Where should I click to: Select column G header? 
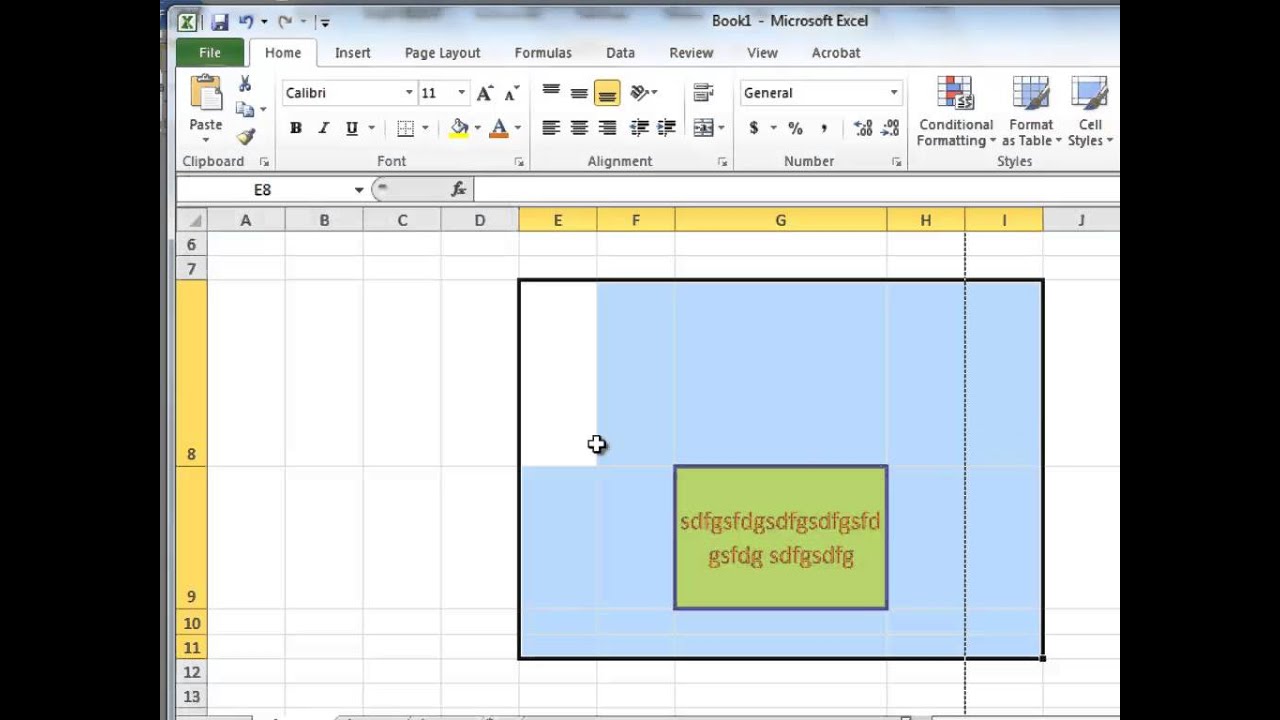(x=781, y=220)
